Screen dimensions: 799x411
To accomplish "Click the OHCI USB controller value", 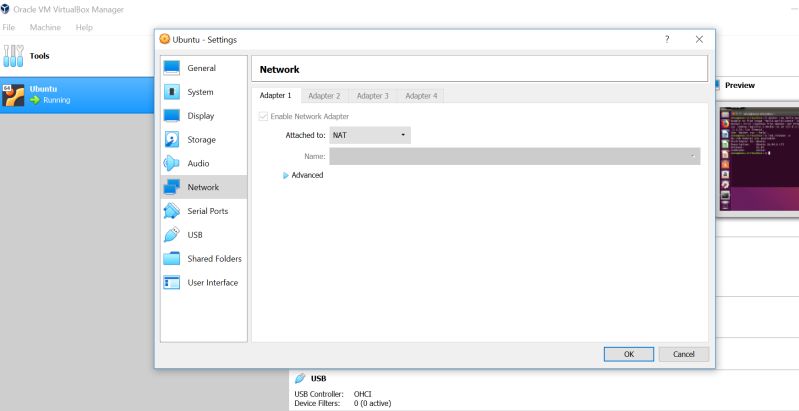I will (x=362, y=394).
